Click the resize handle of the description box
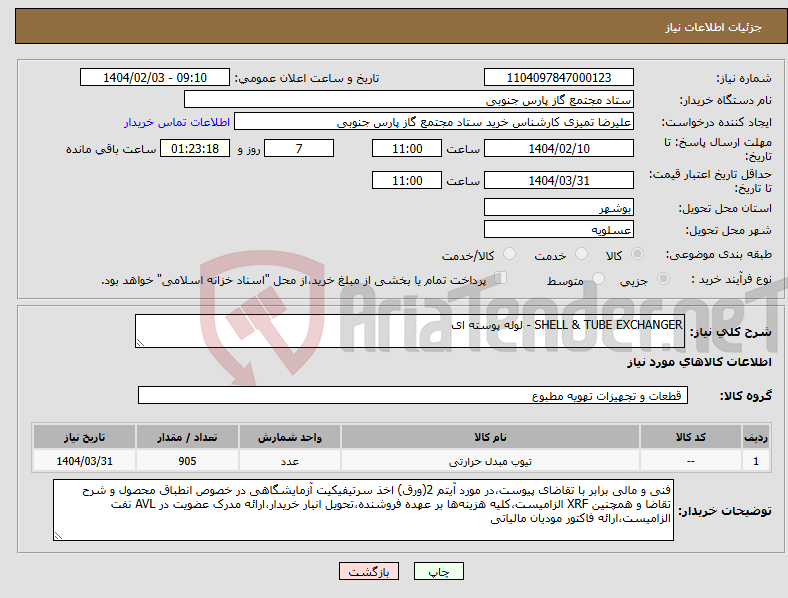 pos(140,343)
